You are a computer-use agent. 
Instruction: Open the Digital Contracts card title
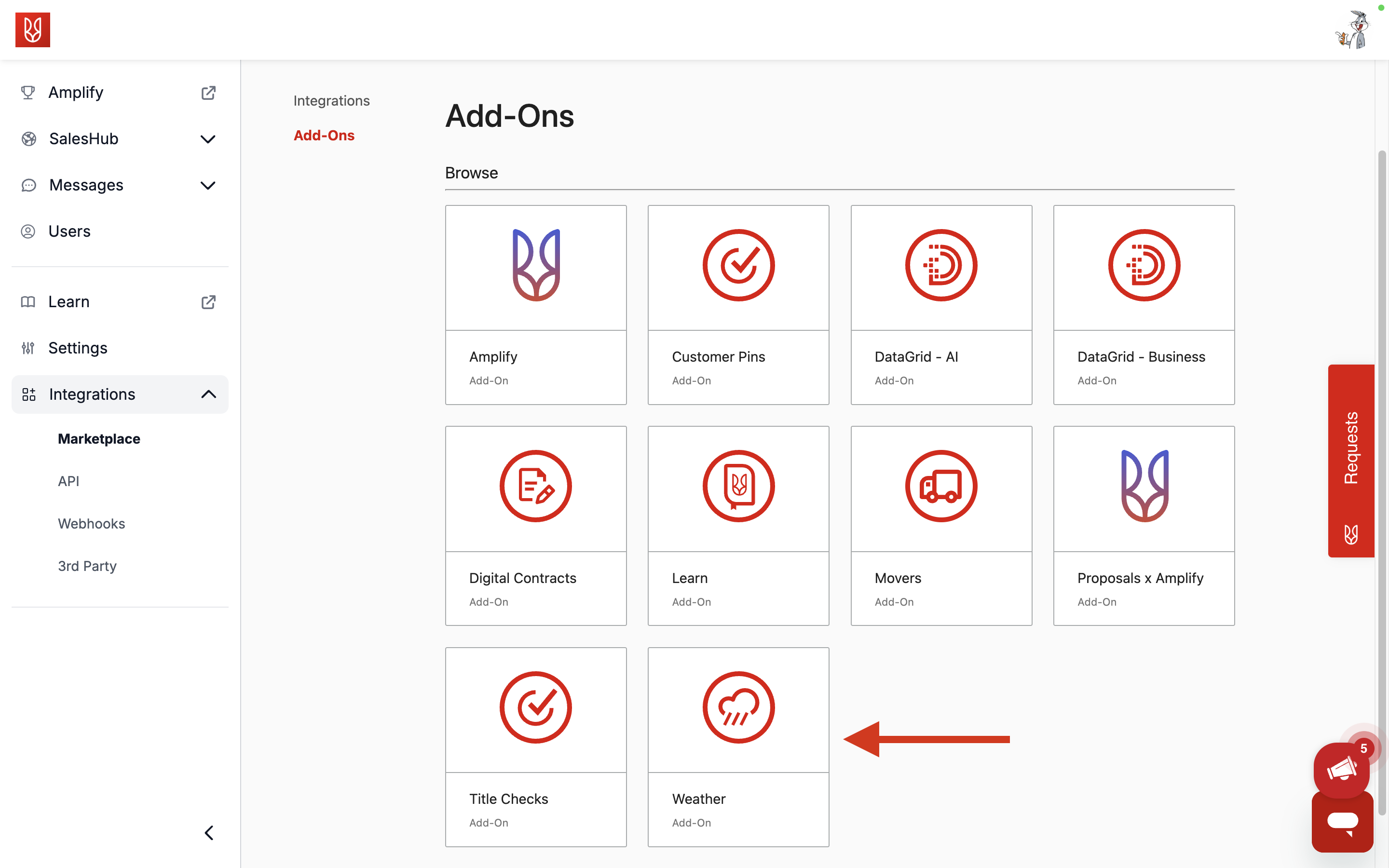pyautogui.click(x=522, y=578)
